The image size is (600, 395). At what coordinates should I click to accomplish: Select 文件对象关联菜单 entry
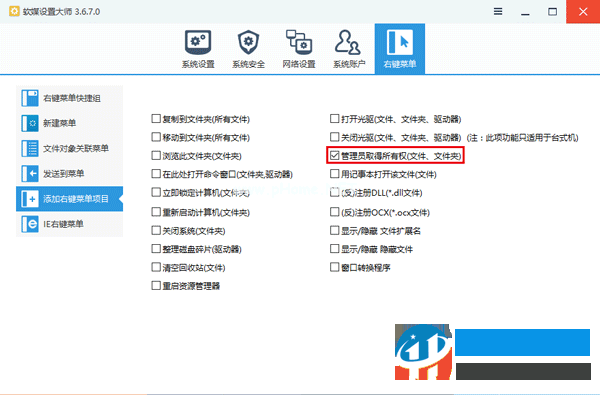click(x=69, y=149)
